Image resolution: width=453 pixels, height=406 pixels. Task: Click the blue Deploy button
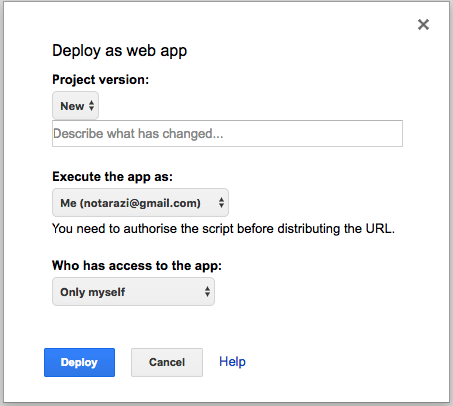tap(79, 362)
